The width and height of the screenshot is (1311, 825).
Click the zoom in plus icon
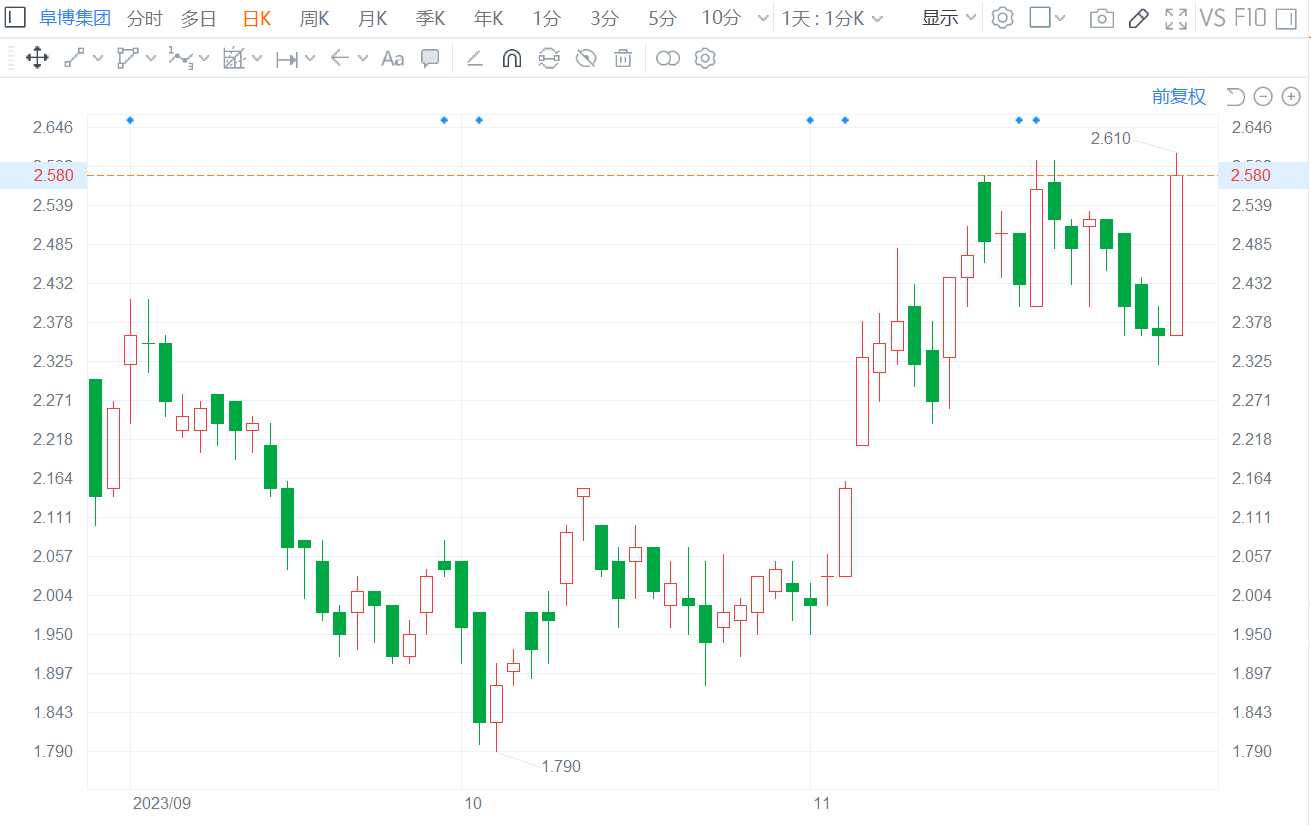point(1291,96)
